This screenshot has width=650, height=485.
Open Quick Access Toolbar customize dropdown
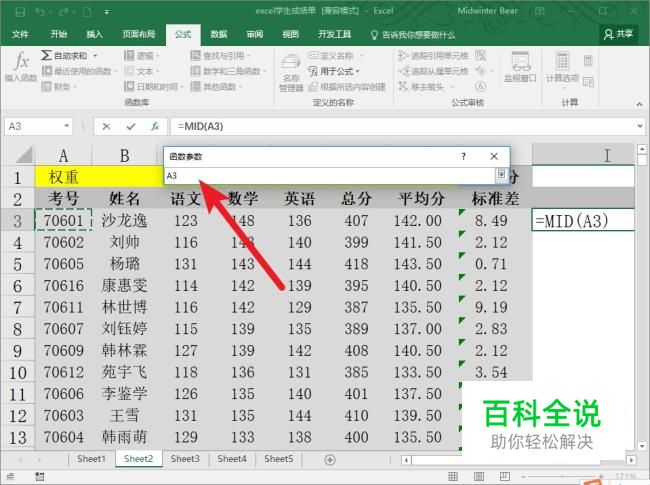point(107,12)
